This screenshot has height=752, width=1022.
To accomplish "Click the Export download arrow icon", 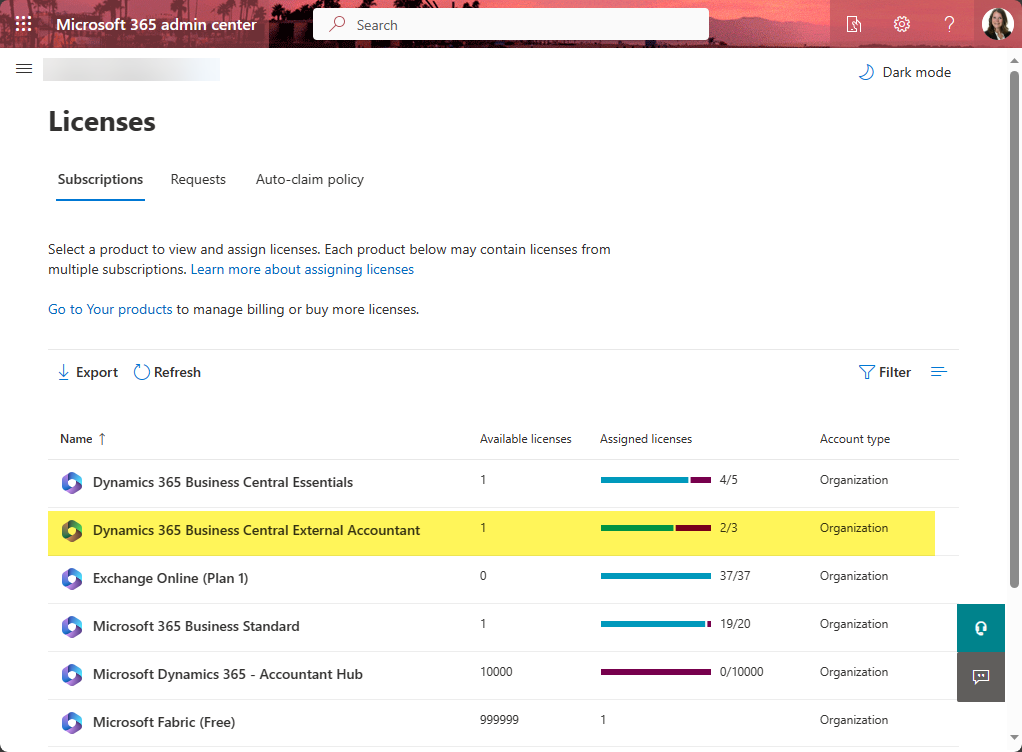I will tap(63, 372).
